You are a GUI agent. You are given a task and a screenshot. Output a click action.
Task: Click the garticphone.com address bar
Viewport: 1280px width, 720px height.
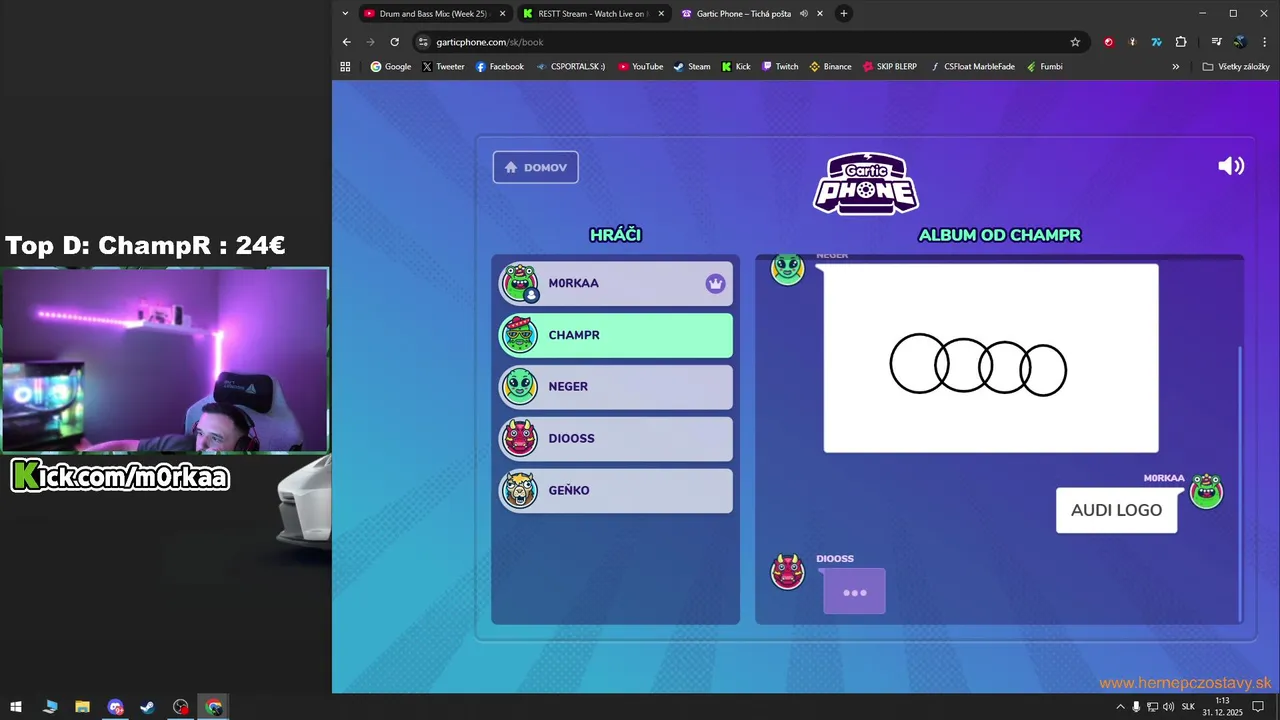coord(750,42)
